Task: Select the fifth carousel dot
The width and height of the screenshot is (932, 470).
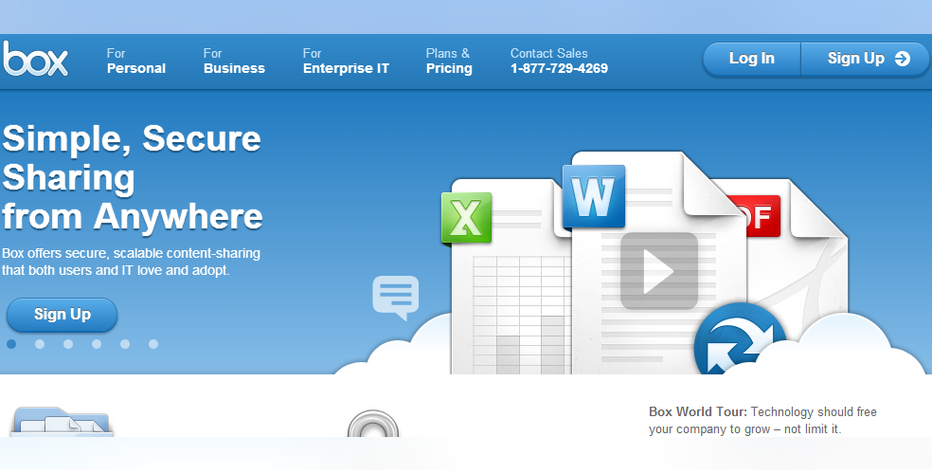Action: [x=125, y=344]
